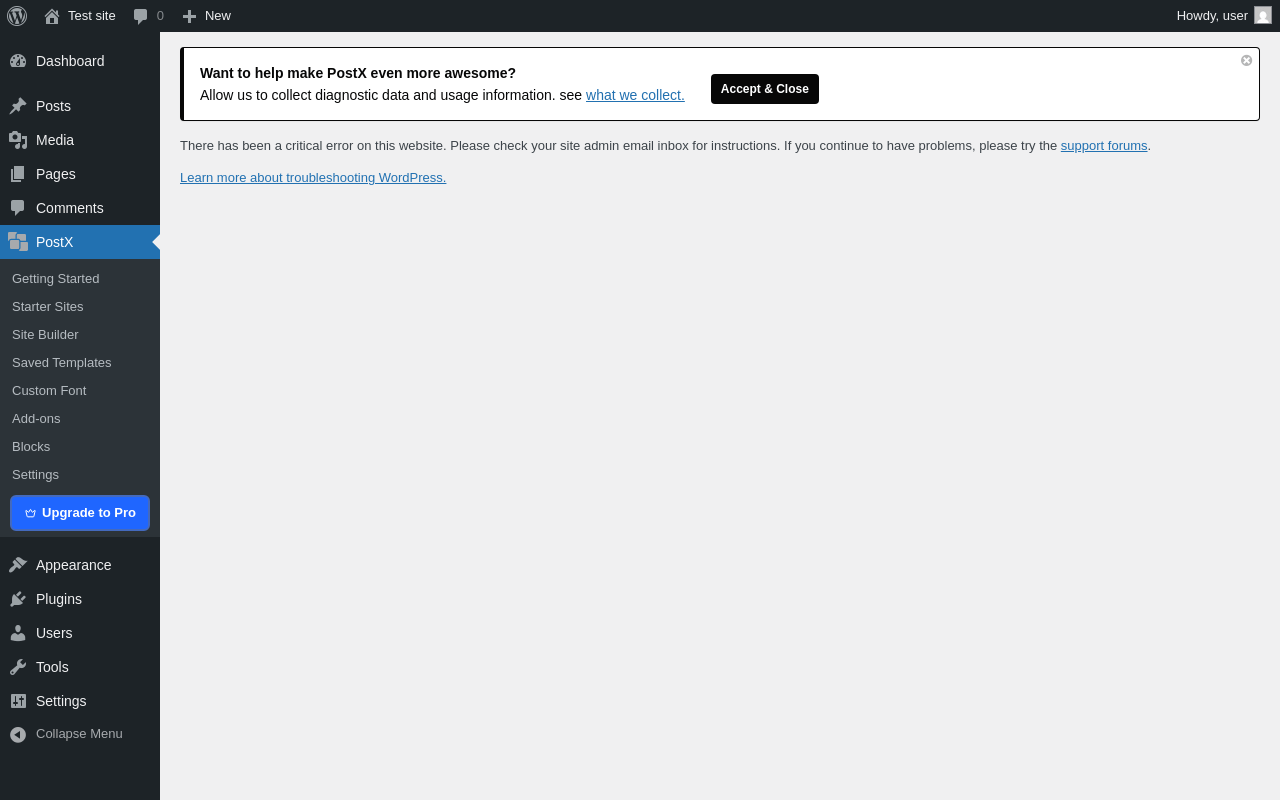Click the 'New' label in admin bar
This screenshot has height=800, width=1280.
[x=218, y=16]
